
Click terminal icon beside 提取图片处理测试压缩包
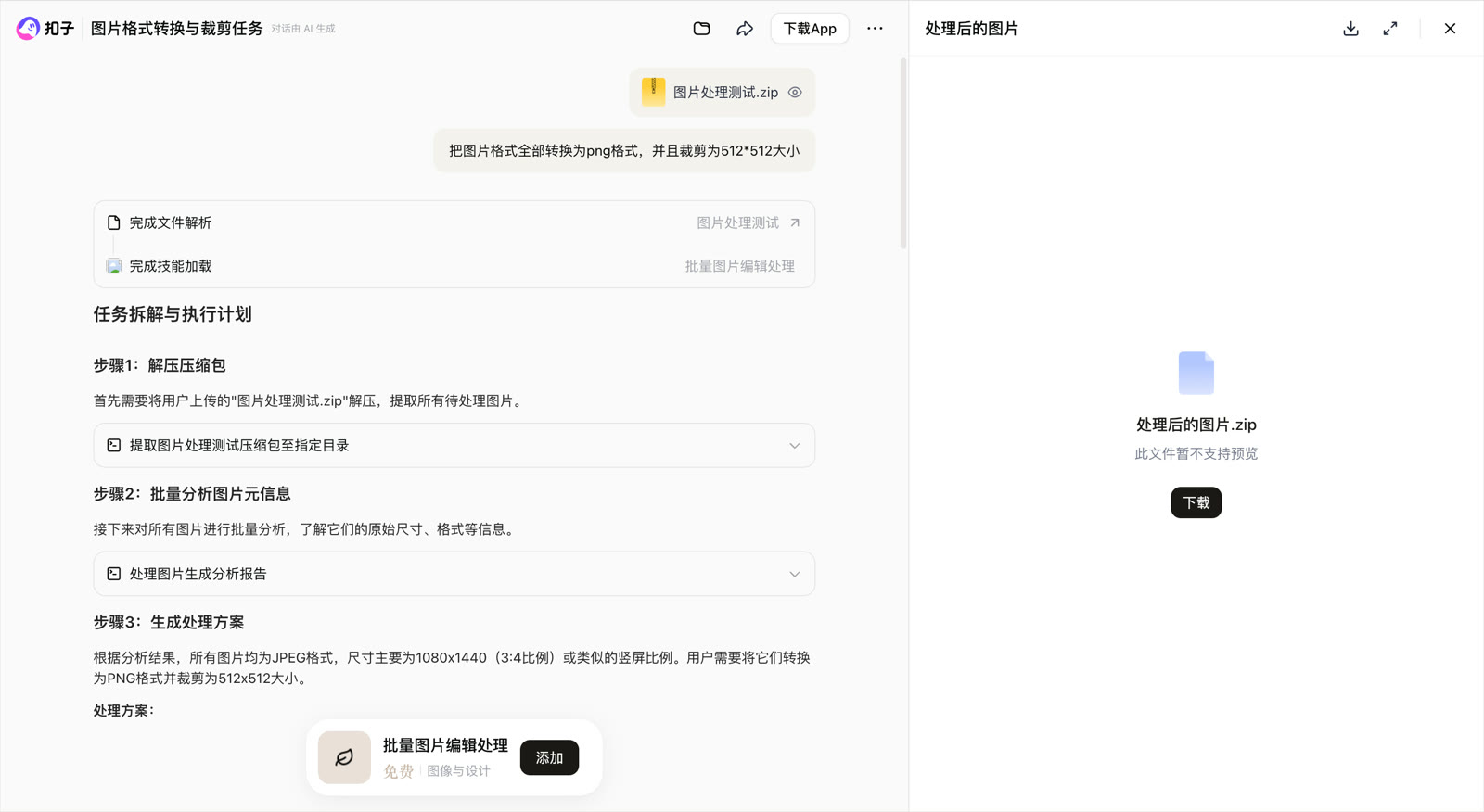[114, 446]
